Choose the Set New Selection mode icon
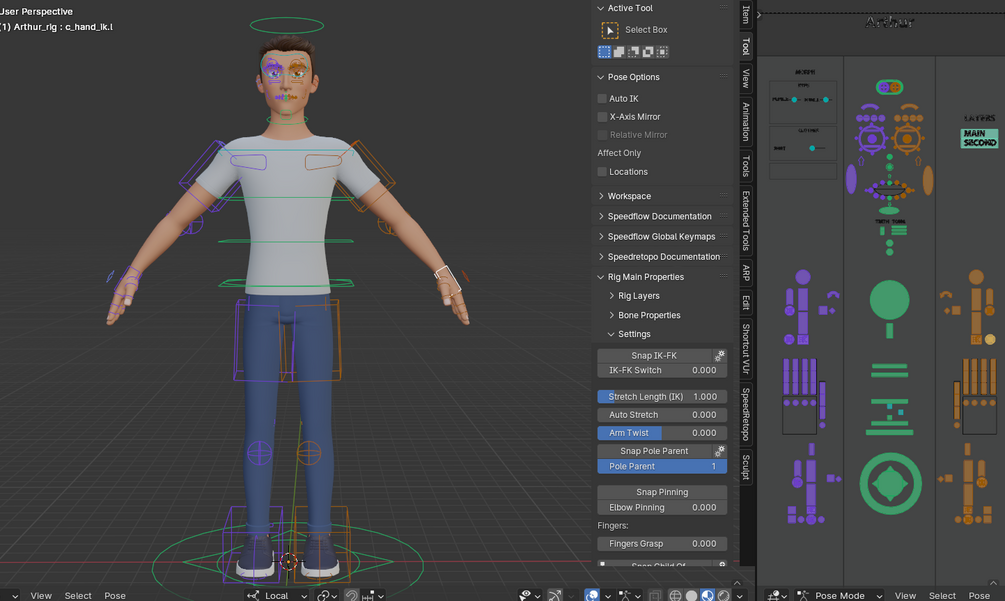Screen dimensions: 1005x601 click(x=605, y=52)
